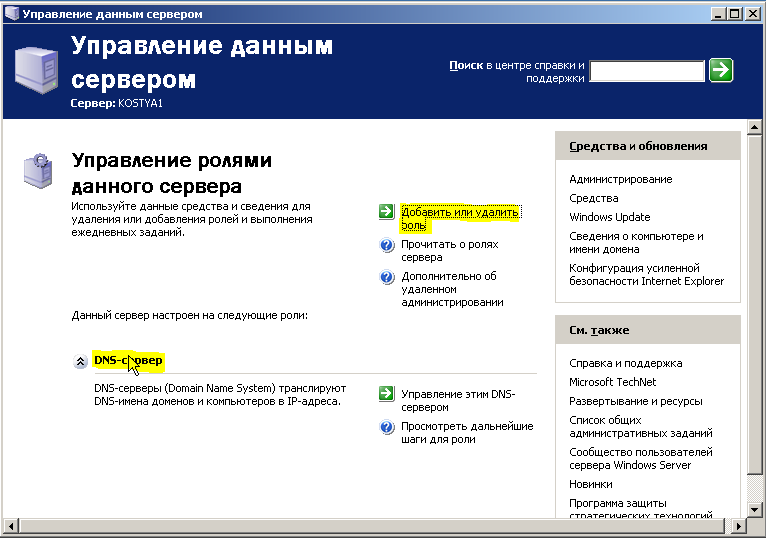
Task: Open Развертывание и ресурсы link
Action: (x=636, y=401)
